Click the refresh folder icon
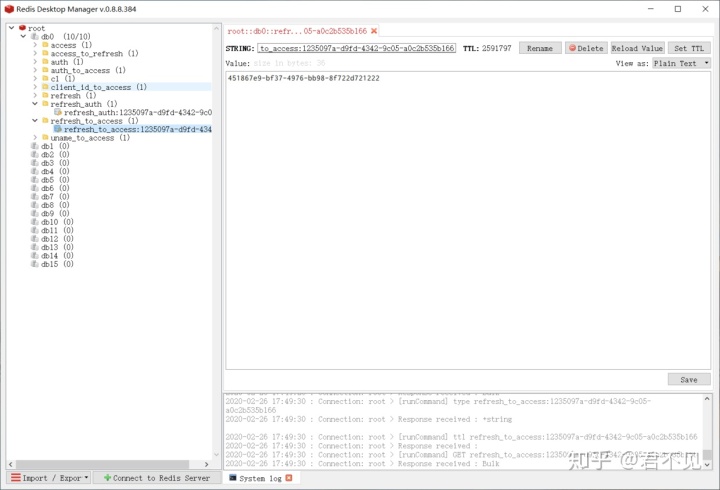The height and width of the screenshot is (490, 720). click(45, 96)
